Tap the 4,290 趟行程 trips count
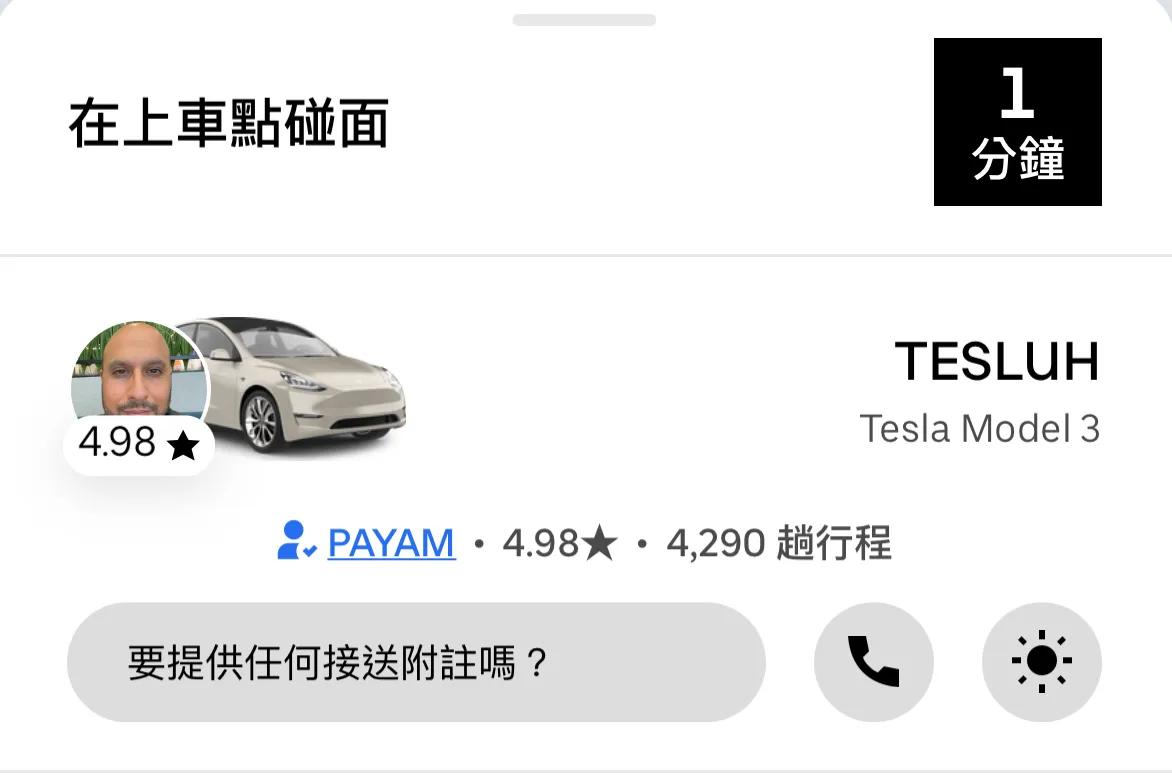Image resolution: width=1172 pixels, height=776 pixels. (x=779, y=543)
